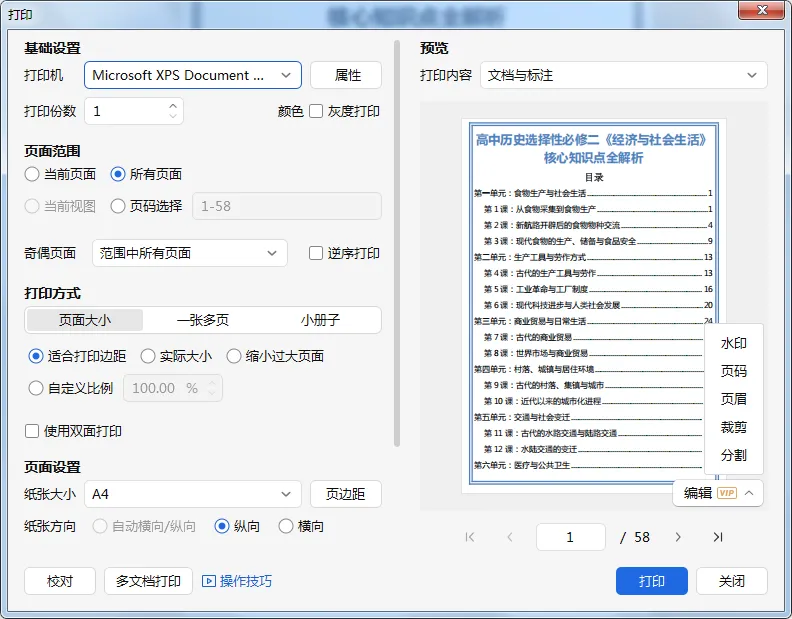Image resolution: width=792 pixels, height=619 pixels.
Task: Enable 灰度打印 grayscale checkbox
Action: [x=316, y=111]
